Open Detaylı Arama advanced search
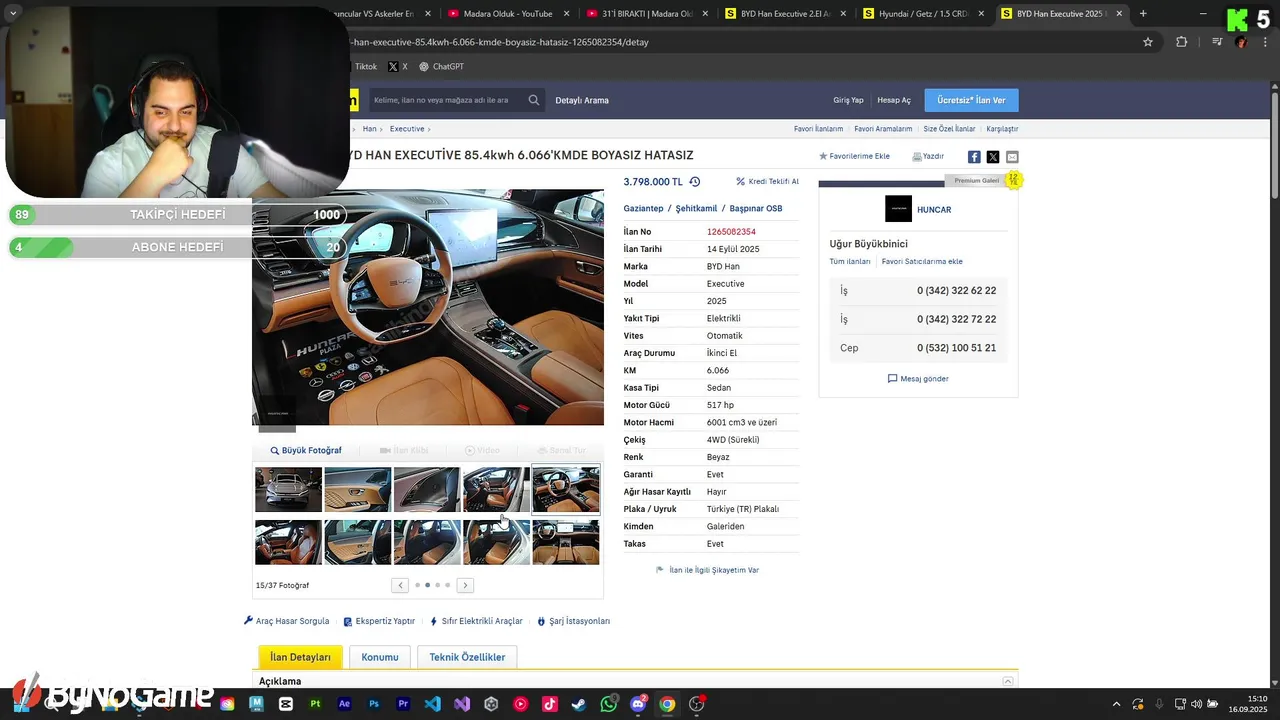This screenshot has width=1280, height=720. [582, 100]
